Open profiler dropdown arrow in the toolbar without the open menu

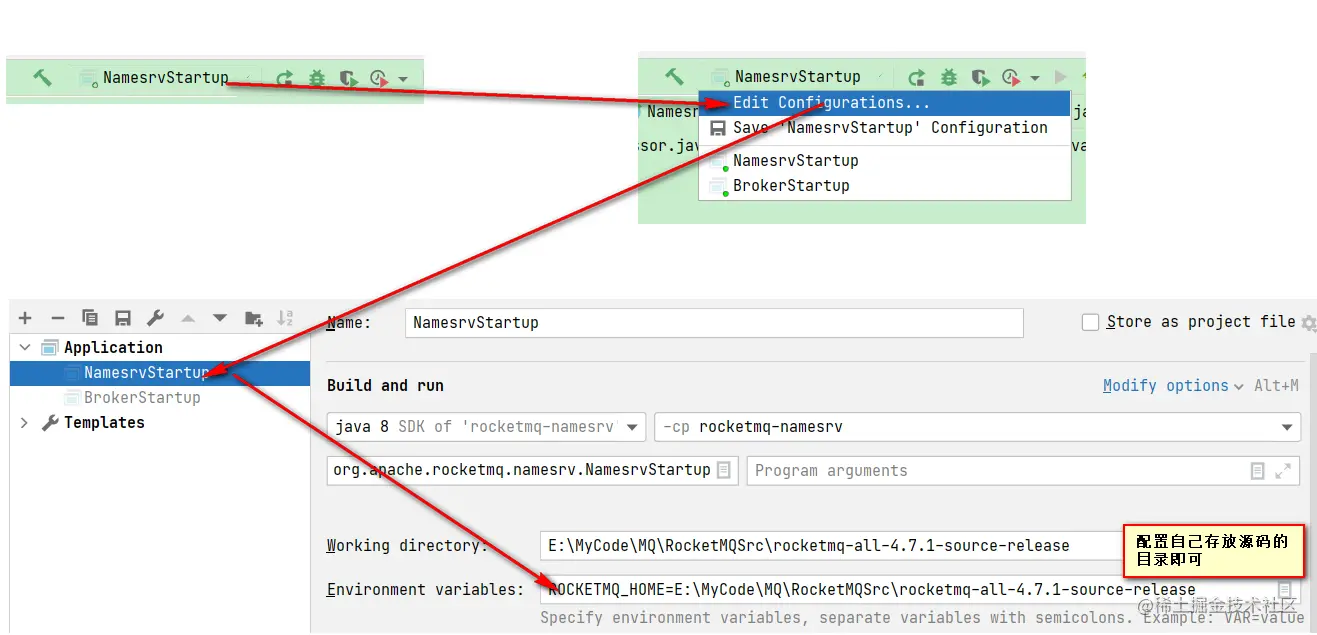[402, 79]
